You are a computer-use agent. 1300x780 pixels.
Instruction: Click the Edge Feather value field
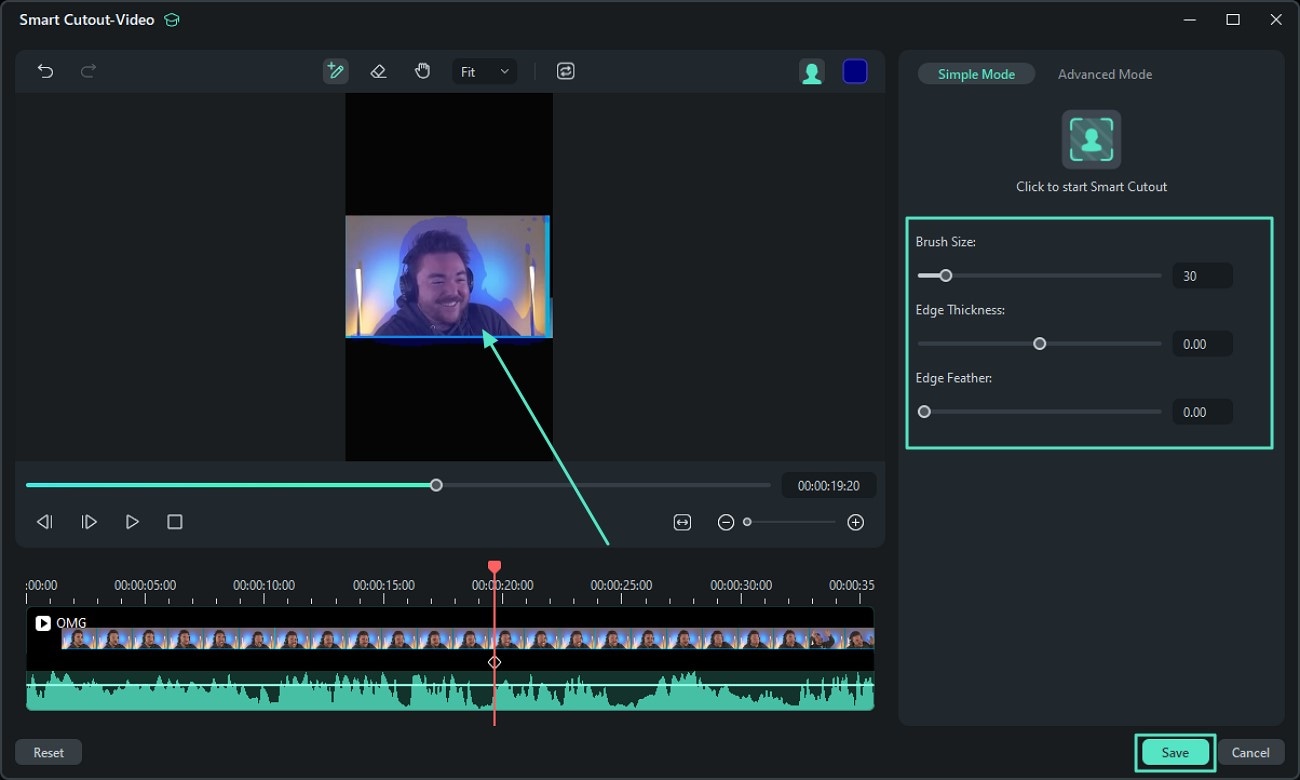point(1202,412)
